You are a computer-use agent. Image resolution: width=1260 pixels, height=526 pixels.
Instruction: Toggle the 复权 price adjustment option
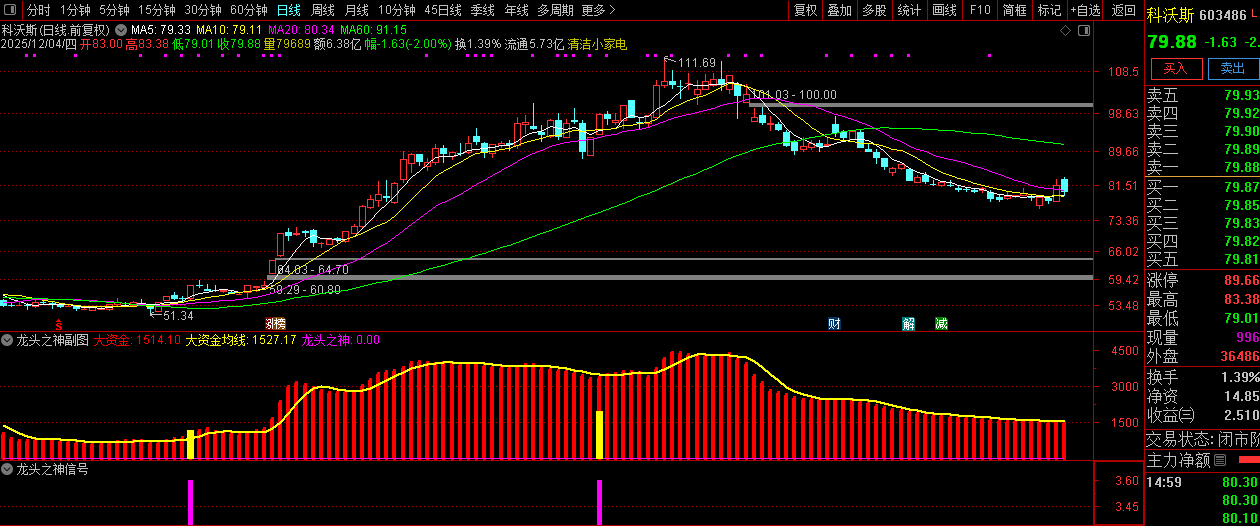tap(804, 10)
